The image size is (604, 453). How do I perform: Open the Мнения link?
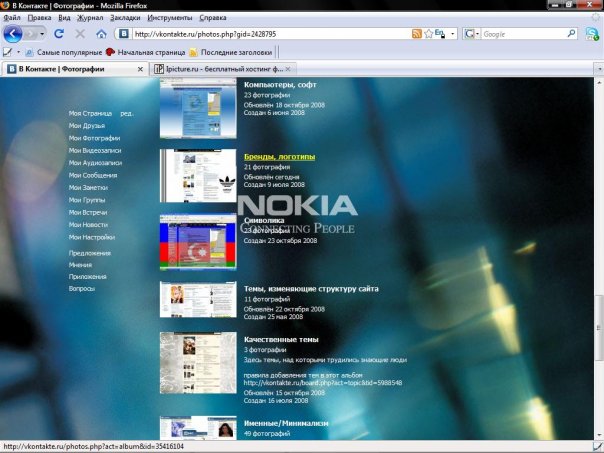click(80, 265)
